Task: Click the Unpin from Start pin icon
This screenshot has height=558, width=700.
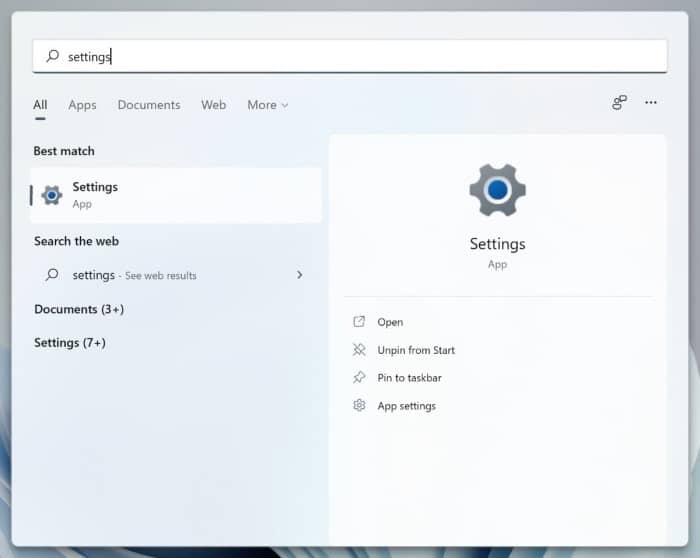Action: (x=359, y=350)
